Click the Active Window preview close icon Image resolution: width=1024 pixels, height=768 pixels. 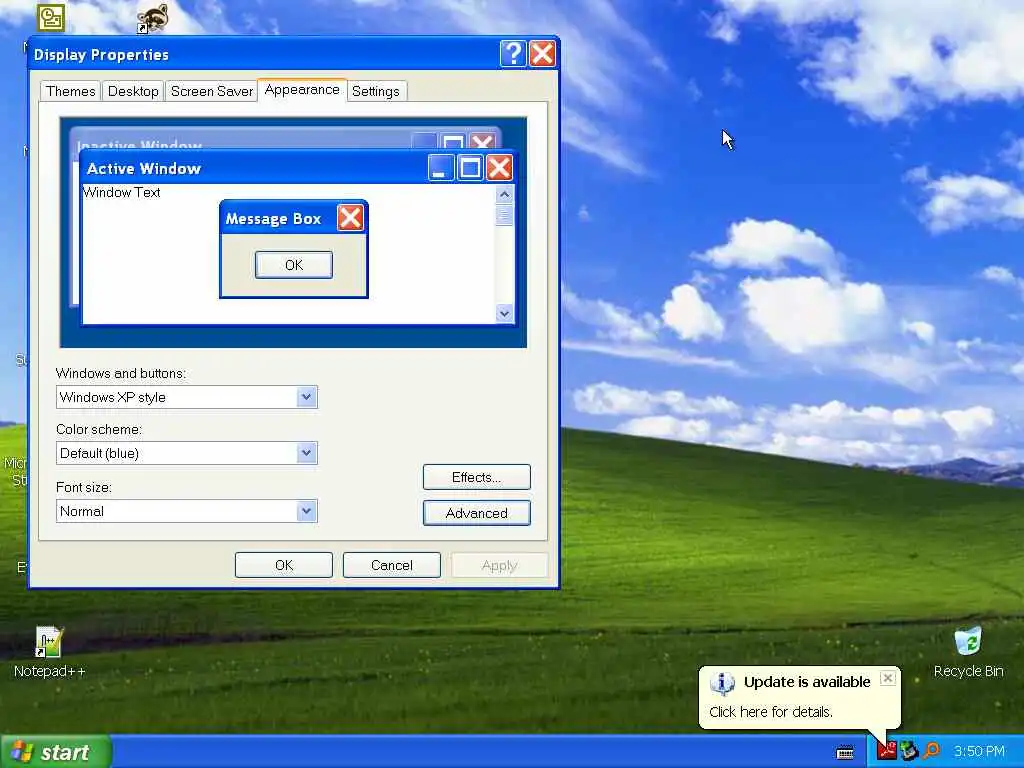[x=500, y=168]
